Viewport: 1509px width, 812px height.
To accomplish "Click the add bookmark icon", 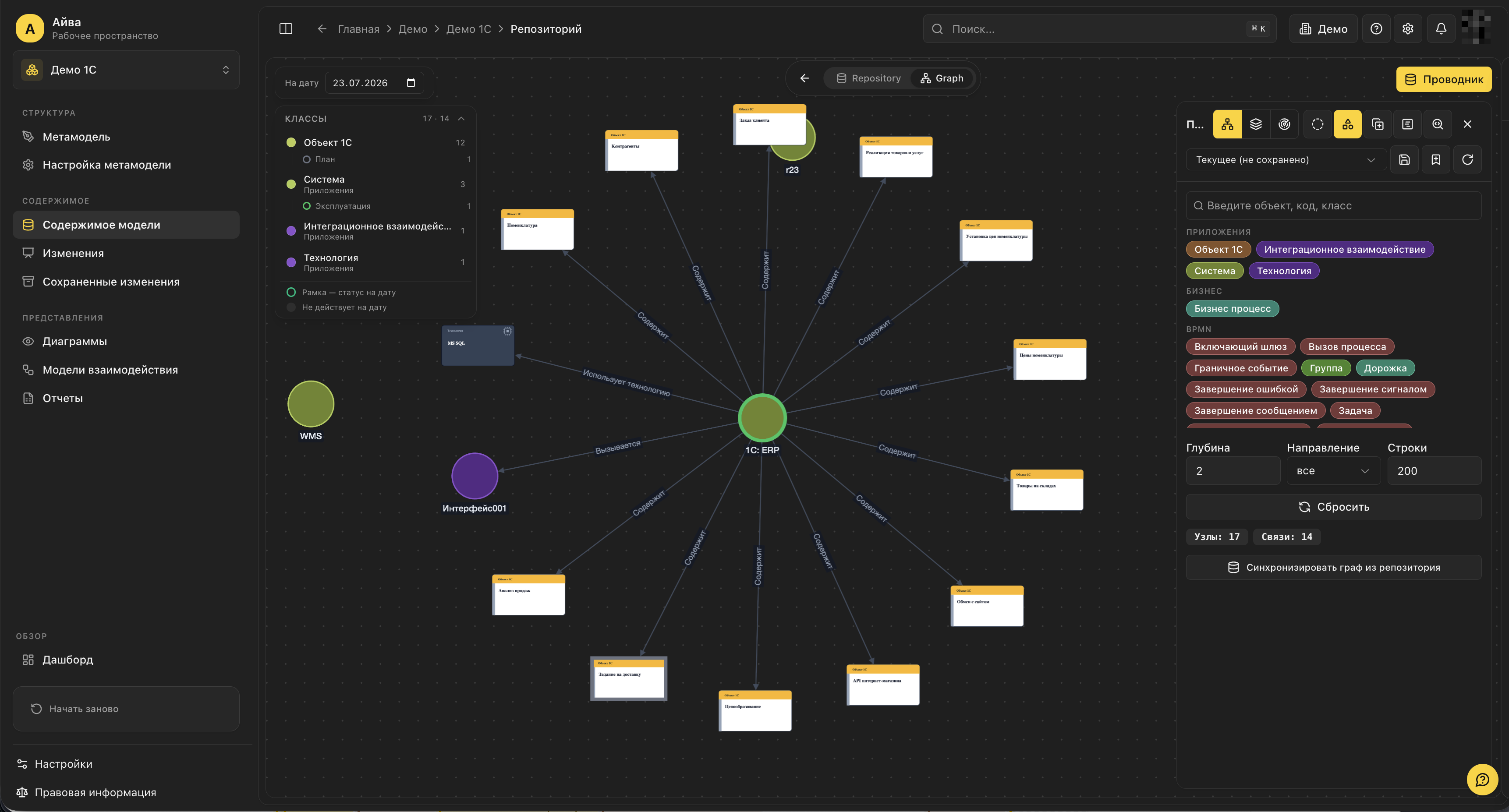I will pos(1436,160).
